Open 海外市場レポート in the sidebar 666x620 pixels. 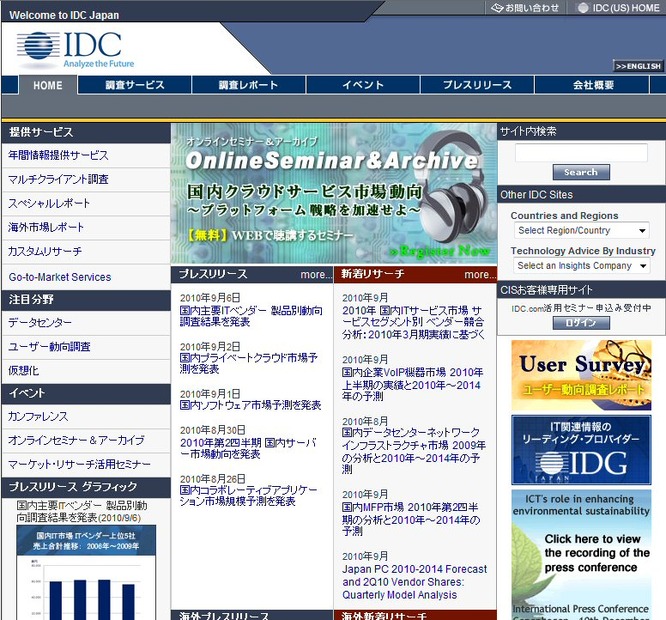(x=46, y=227)
